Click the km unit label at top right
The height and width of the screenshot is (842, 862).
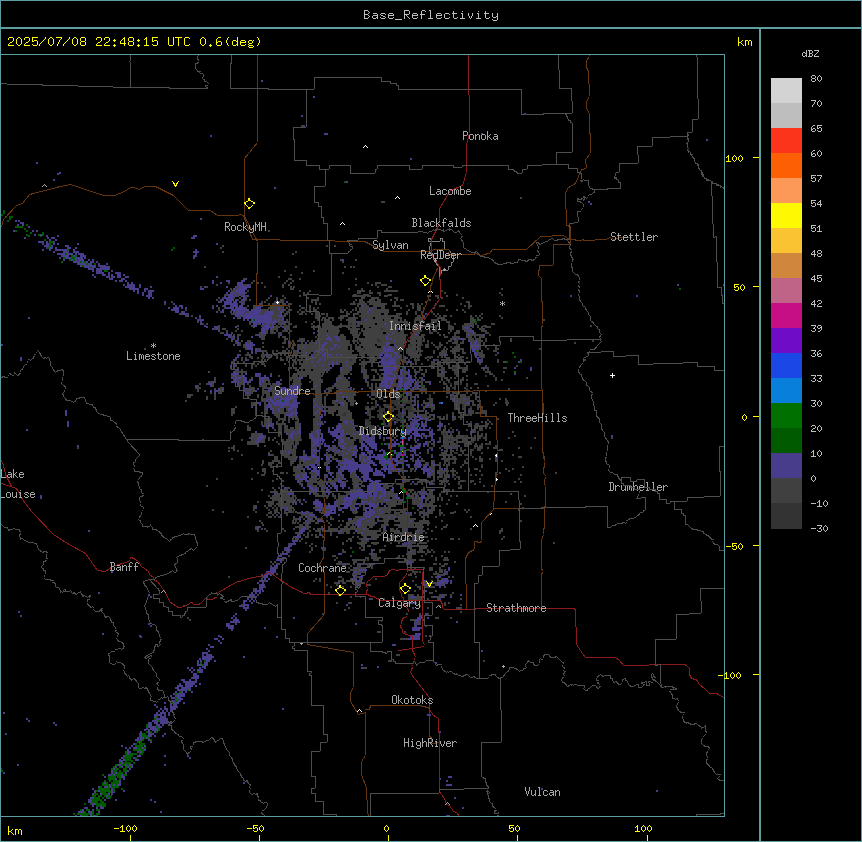(x=744, y=42)
